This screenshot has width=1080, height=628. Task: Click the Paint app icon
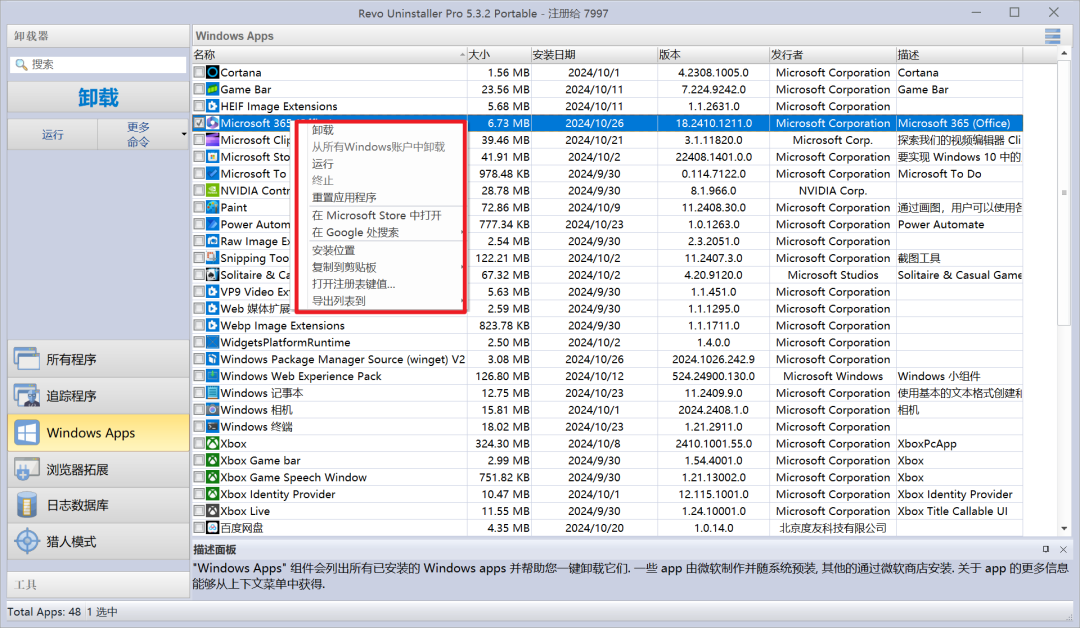[213, 207]
